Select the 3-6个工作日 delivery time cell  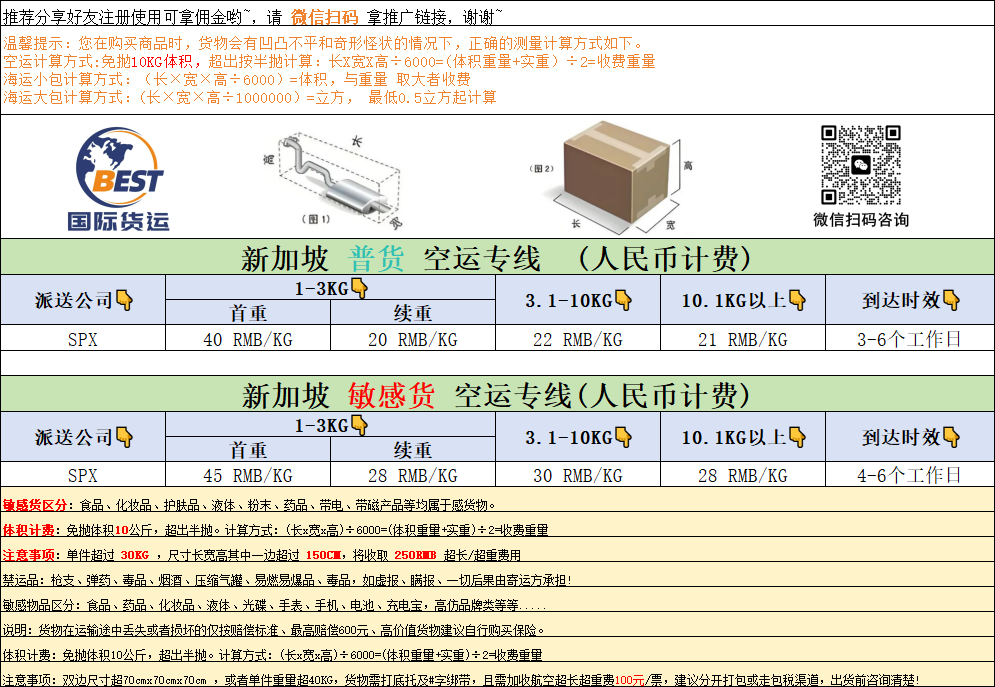(x=909, y=340)
